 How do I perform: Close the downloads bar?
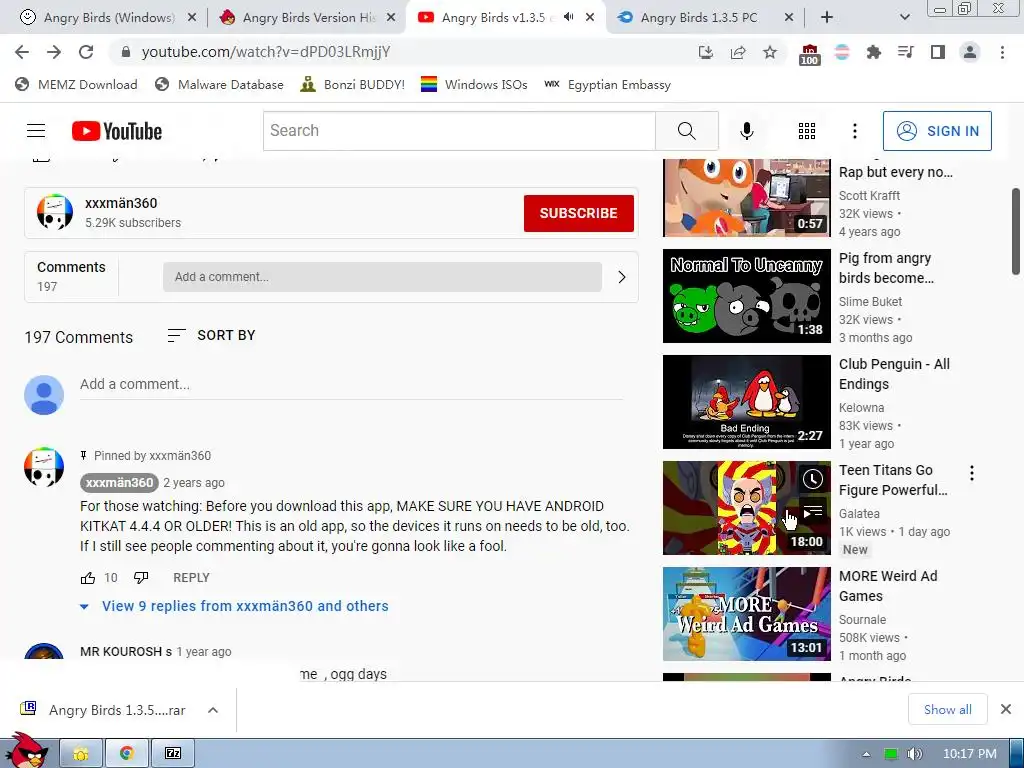(1006, 709)
